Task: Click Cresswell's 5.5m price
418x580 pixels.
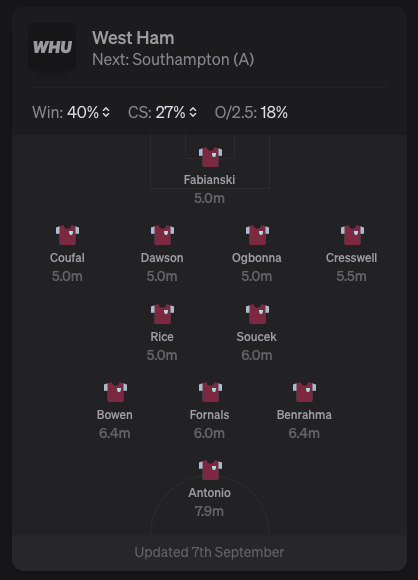Action: coord(351,276)
